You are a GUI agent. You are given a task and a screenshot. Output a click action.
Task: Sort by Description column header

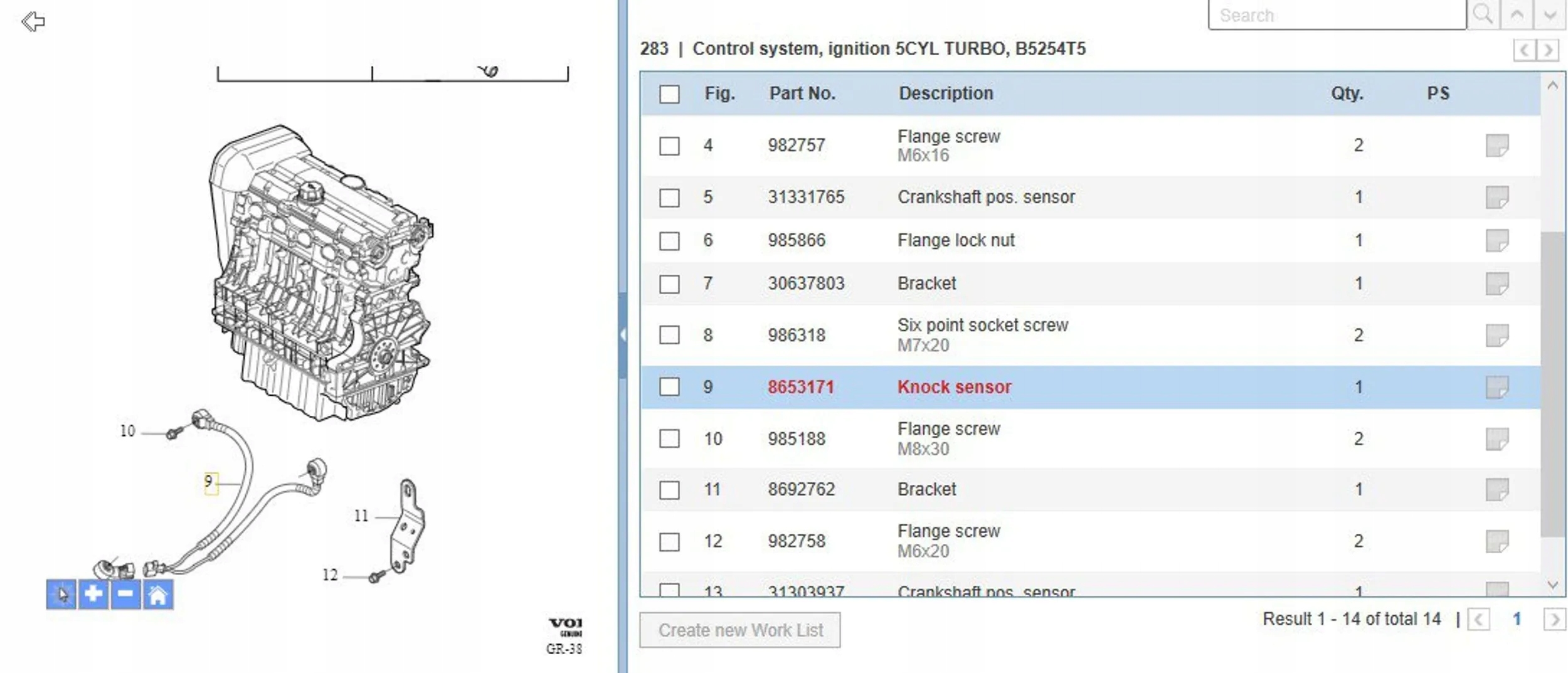point(946,93)
